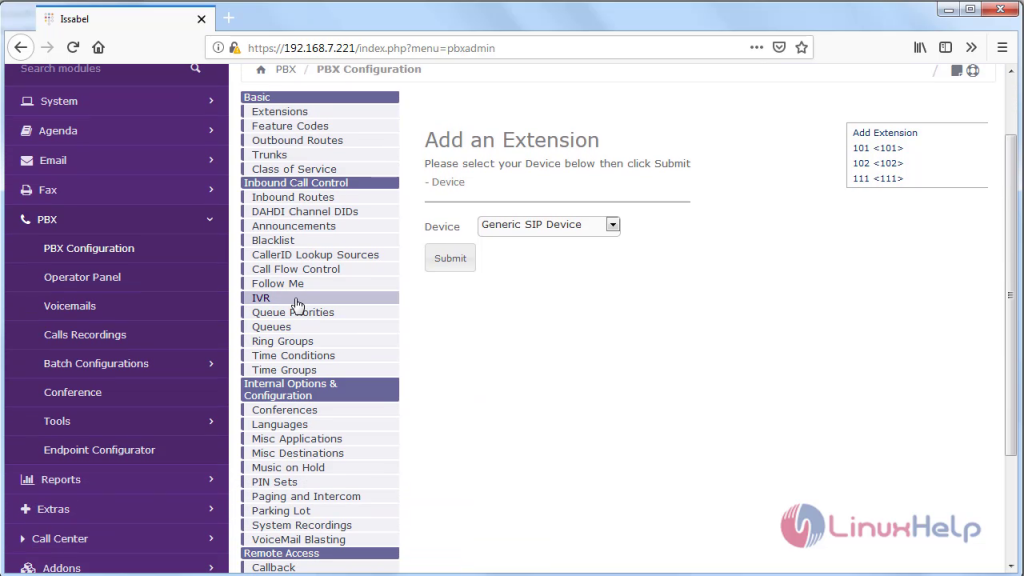Select extension 111 <111>

(x=878, y=178)
